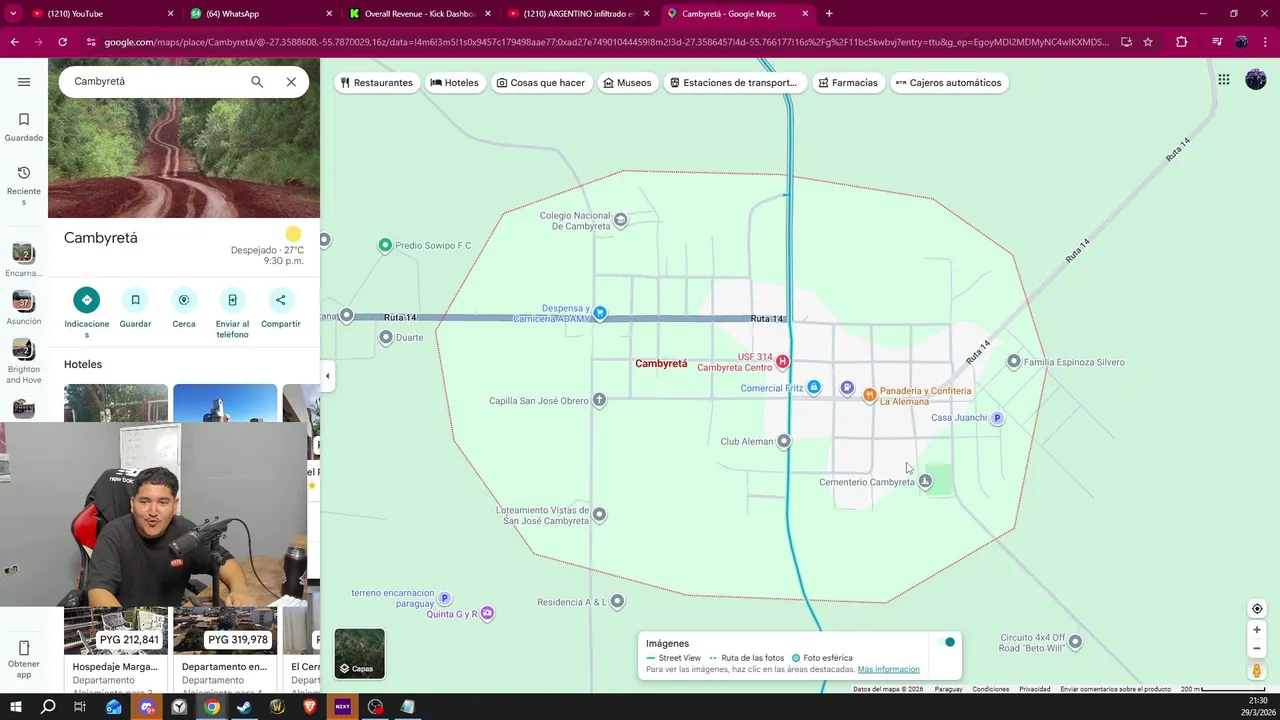Screen dimensions: 1280x720
Task: Click the search magnifier icon
Action: tap(257, 82)
